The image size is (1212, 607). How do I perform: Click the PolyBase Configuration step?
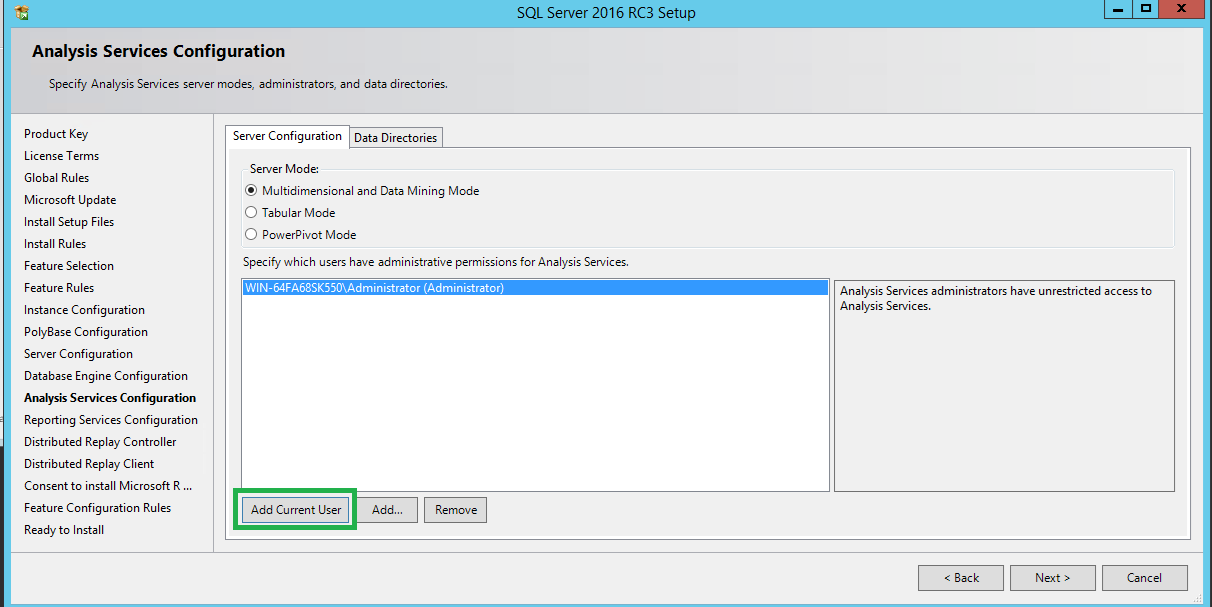point(86,332)
